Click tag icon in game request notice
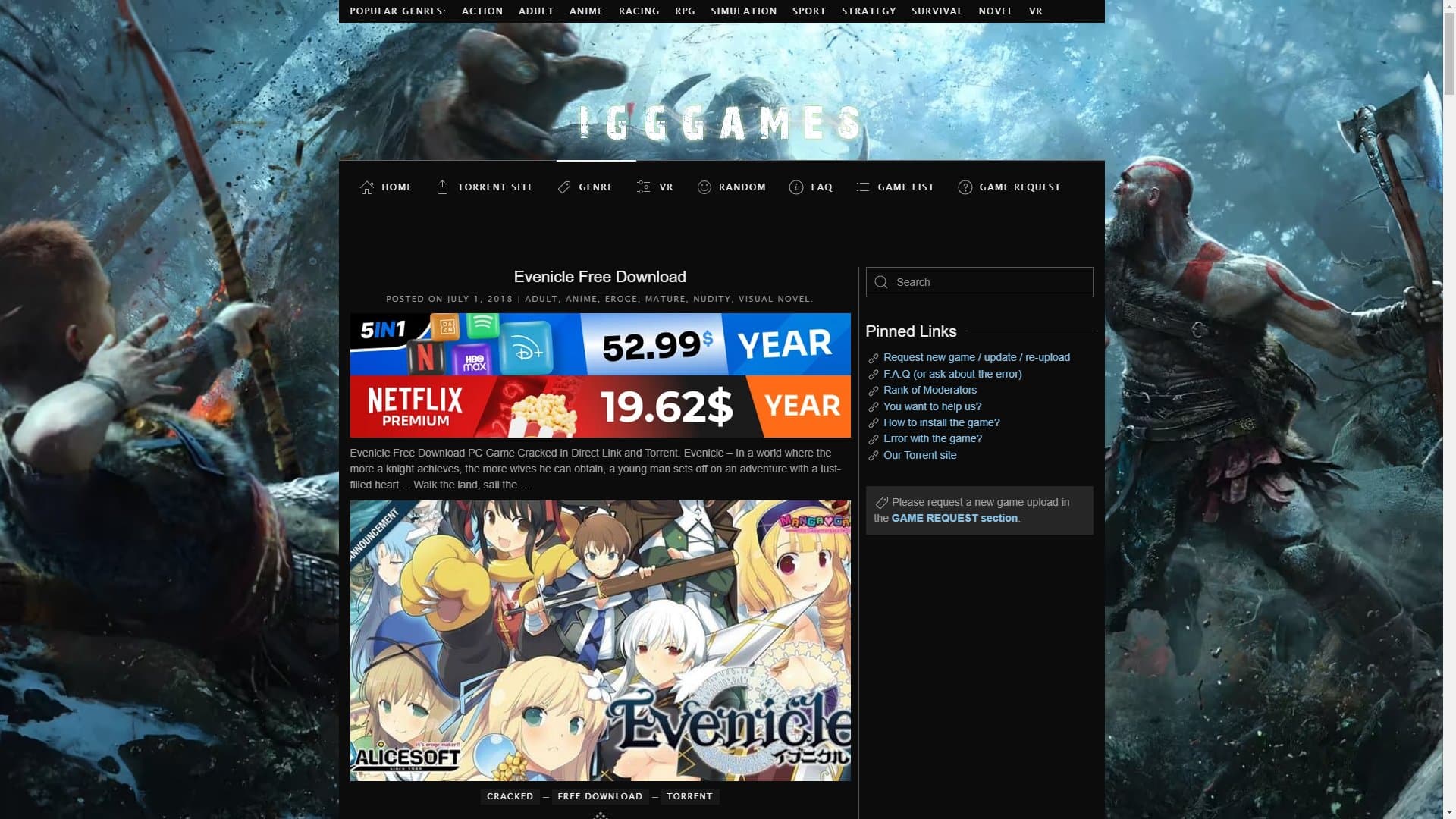Screen dimensions: 1456x819 [882, 502]
